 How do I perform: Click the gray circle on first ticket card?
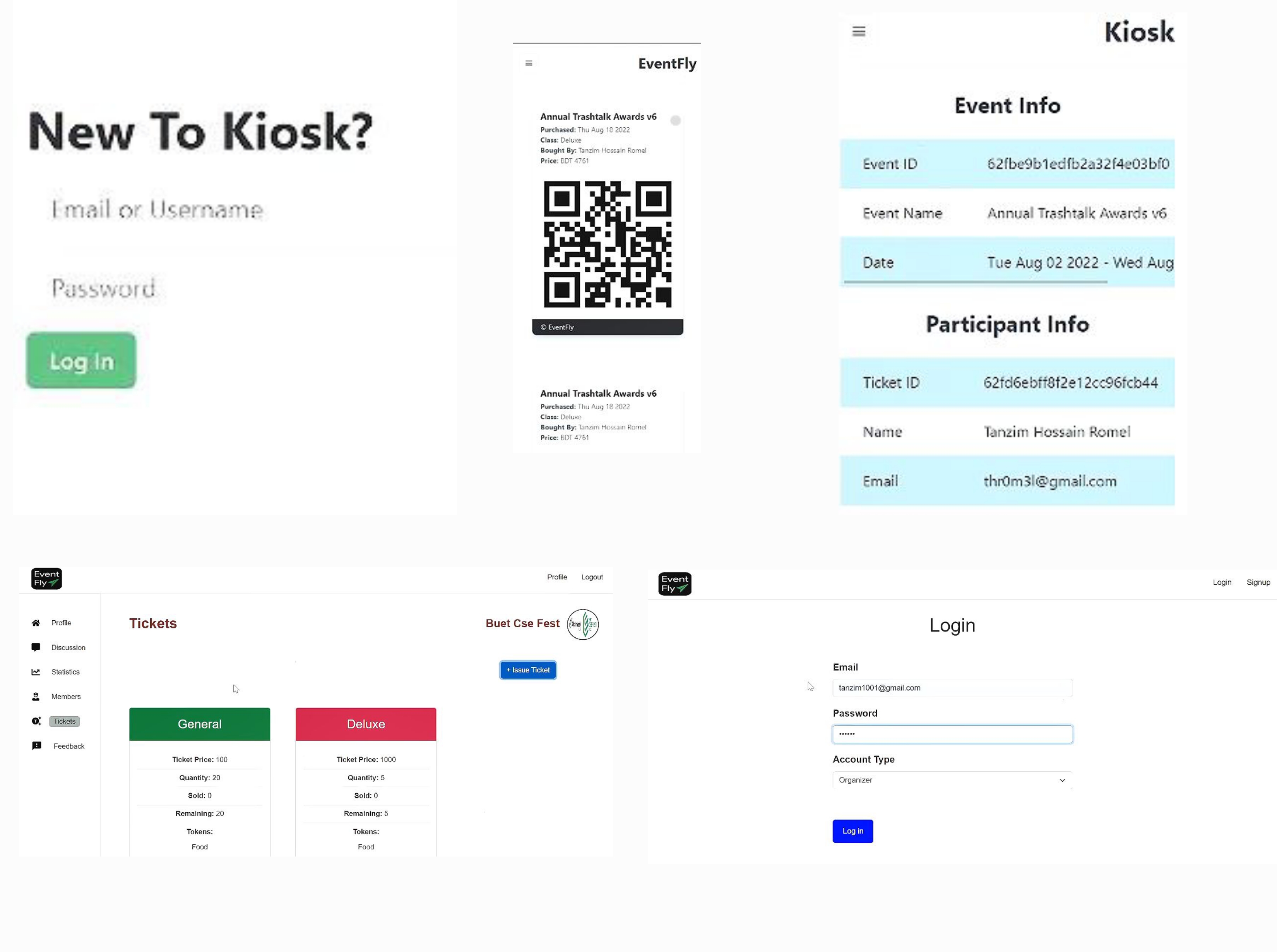(x=675, y=120)
